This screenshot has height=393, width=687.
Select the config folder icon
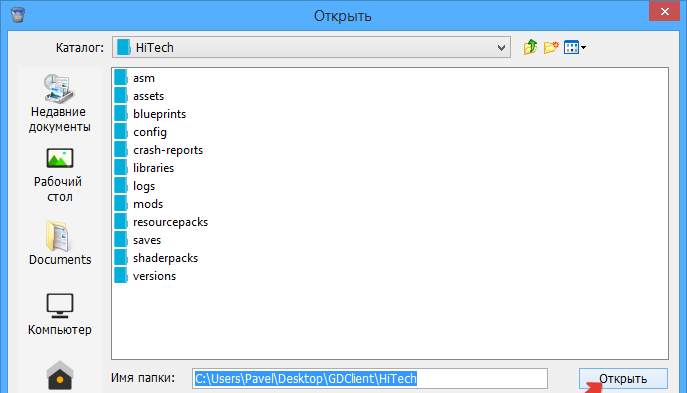pyautogui.click(x=121, y=132)
